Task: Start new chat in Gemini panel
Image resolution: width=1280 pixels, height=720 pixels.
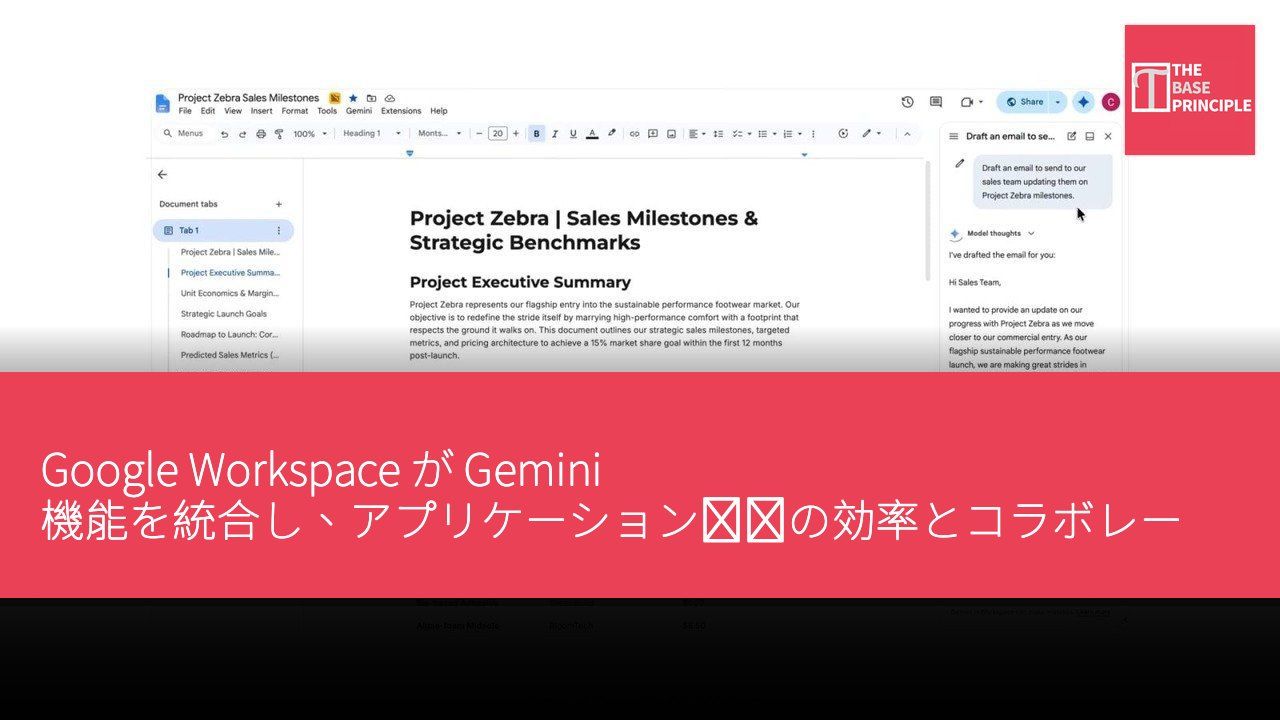Action: click(1072, 136)
